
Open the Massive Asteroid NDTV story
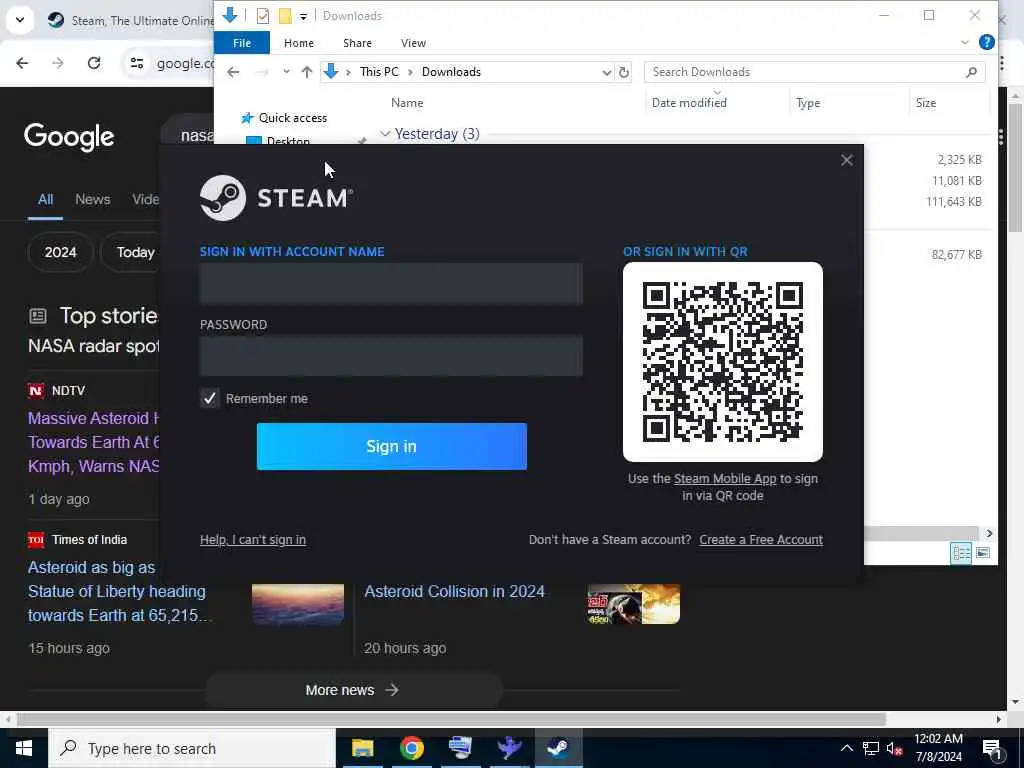click(93, 442)
